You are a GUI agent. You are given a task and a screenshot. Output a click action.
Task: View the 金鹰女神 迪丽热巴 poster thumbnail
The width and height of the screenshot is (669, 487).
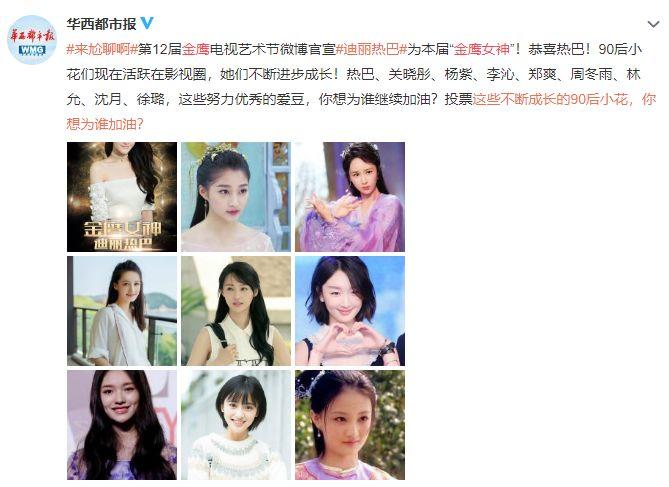click(x=122, y=197)
